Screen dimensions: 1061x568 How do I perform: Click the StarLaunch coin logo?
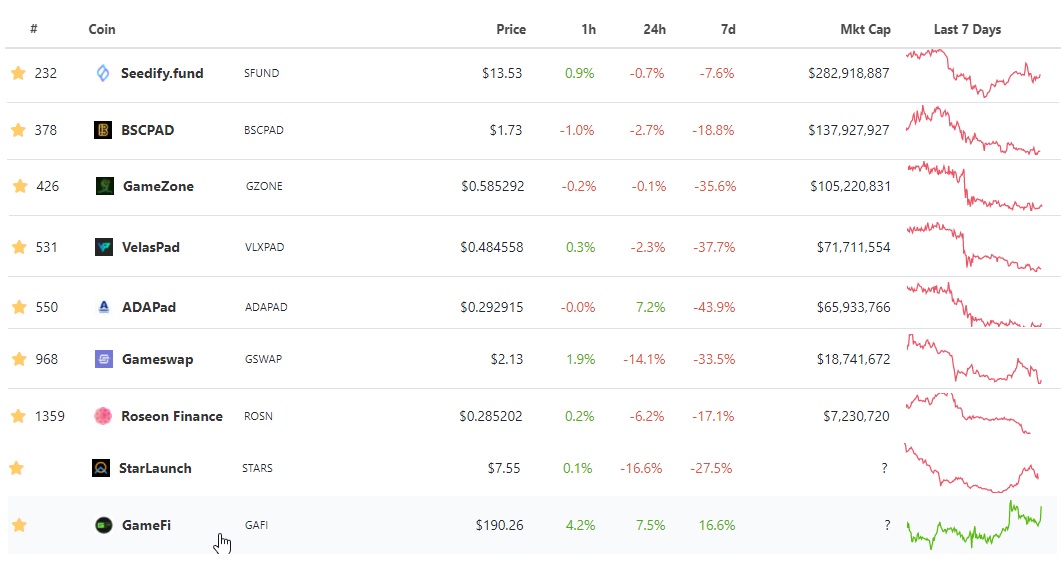point(101,468)
